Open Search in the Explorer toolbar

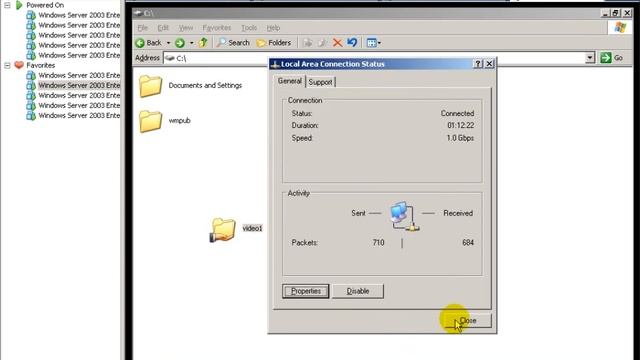[233, 42]
